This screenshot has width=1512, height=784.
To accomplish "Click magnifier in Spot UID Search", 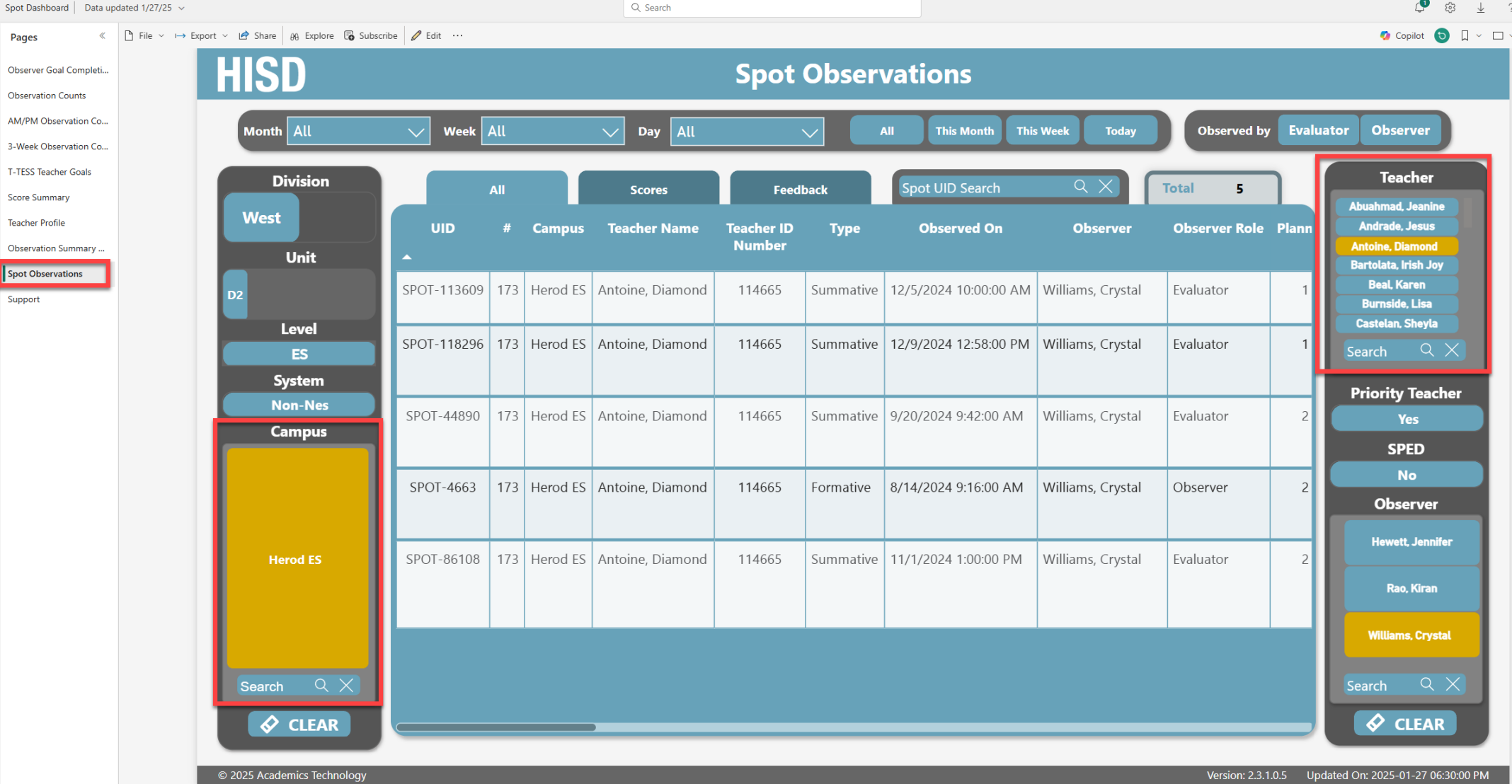I will [1081, 186].
